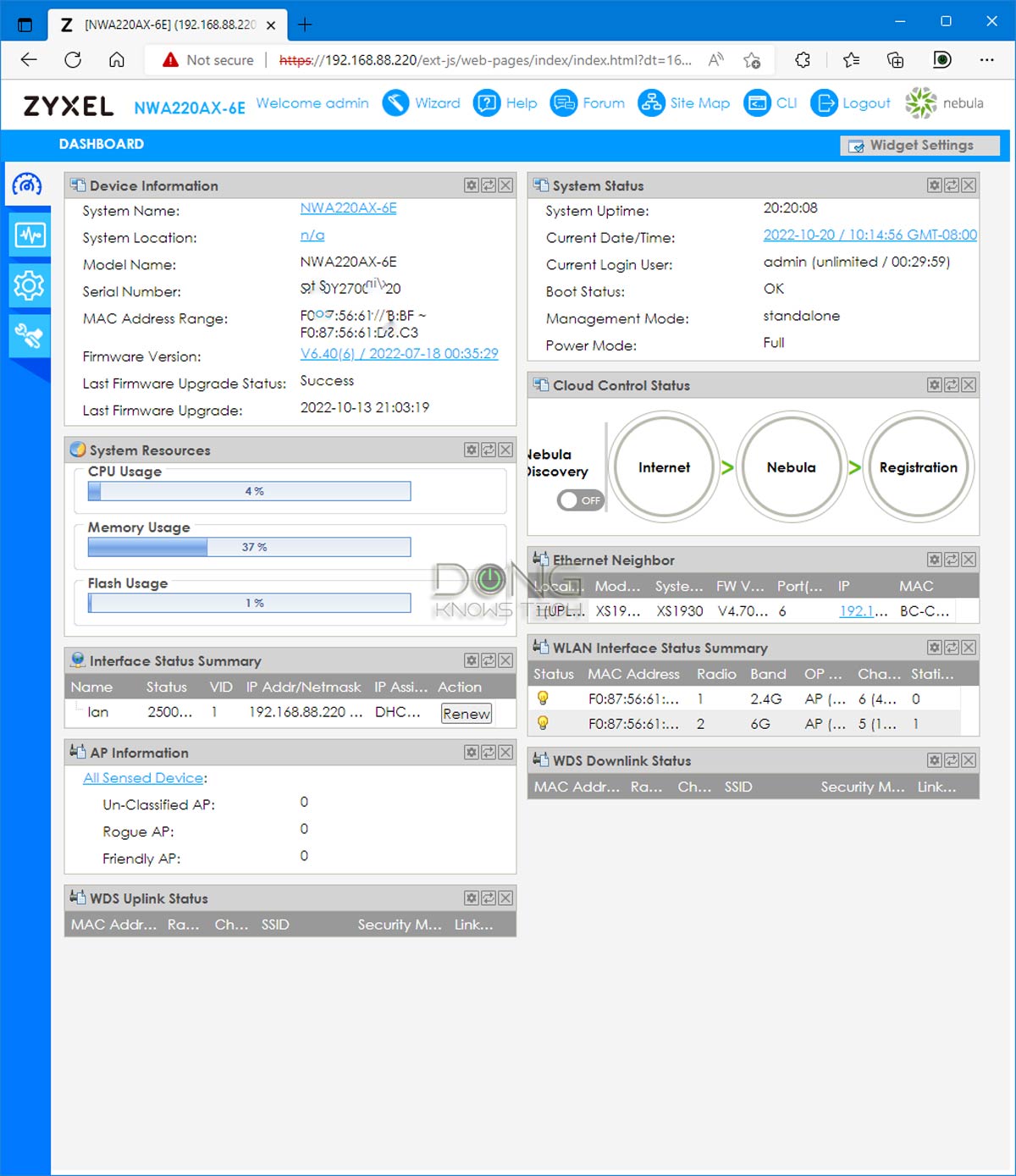Screen dimensions: 1016x1176
Task: Refresh the System Status widget
Action: pos(952,185)
